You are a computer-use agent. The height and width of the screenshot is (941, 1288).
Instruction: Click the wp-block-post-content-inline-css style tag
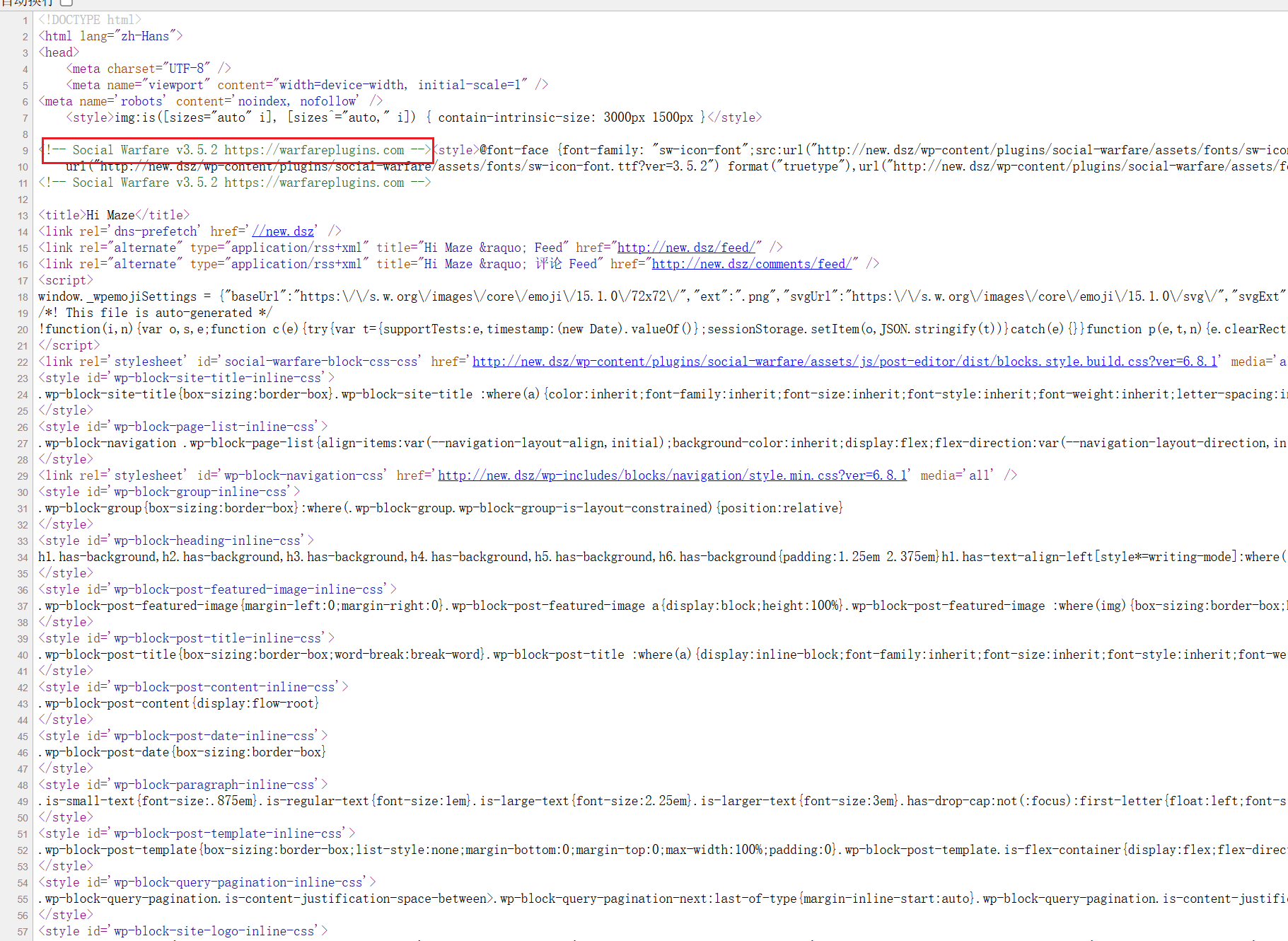193,687
